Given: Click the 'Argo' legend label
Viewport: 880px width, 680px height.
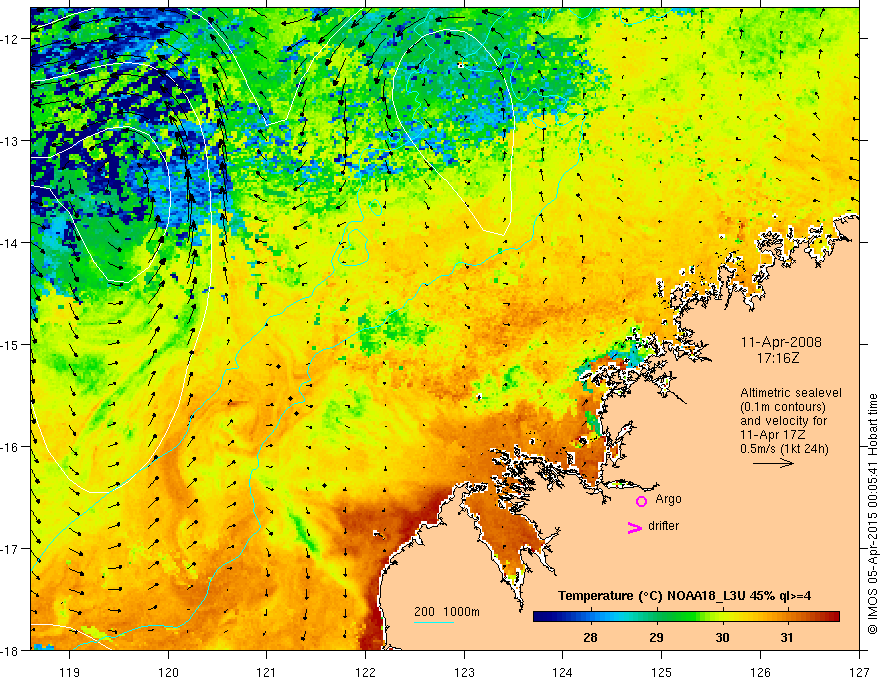Looking at the screenshot, I should click(x=668, y=499).
